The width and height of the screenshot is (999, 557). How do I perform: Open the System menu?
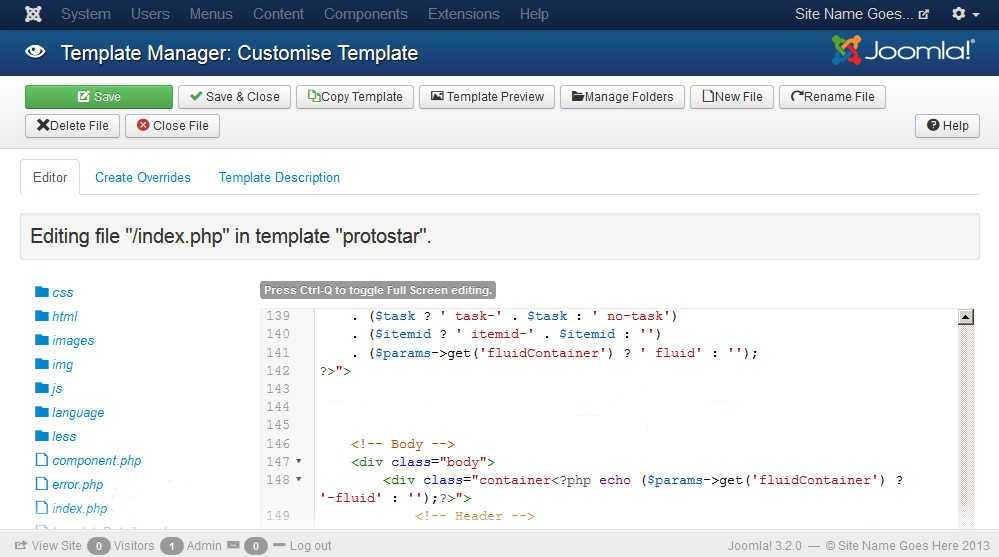(85, 14)
